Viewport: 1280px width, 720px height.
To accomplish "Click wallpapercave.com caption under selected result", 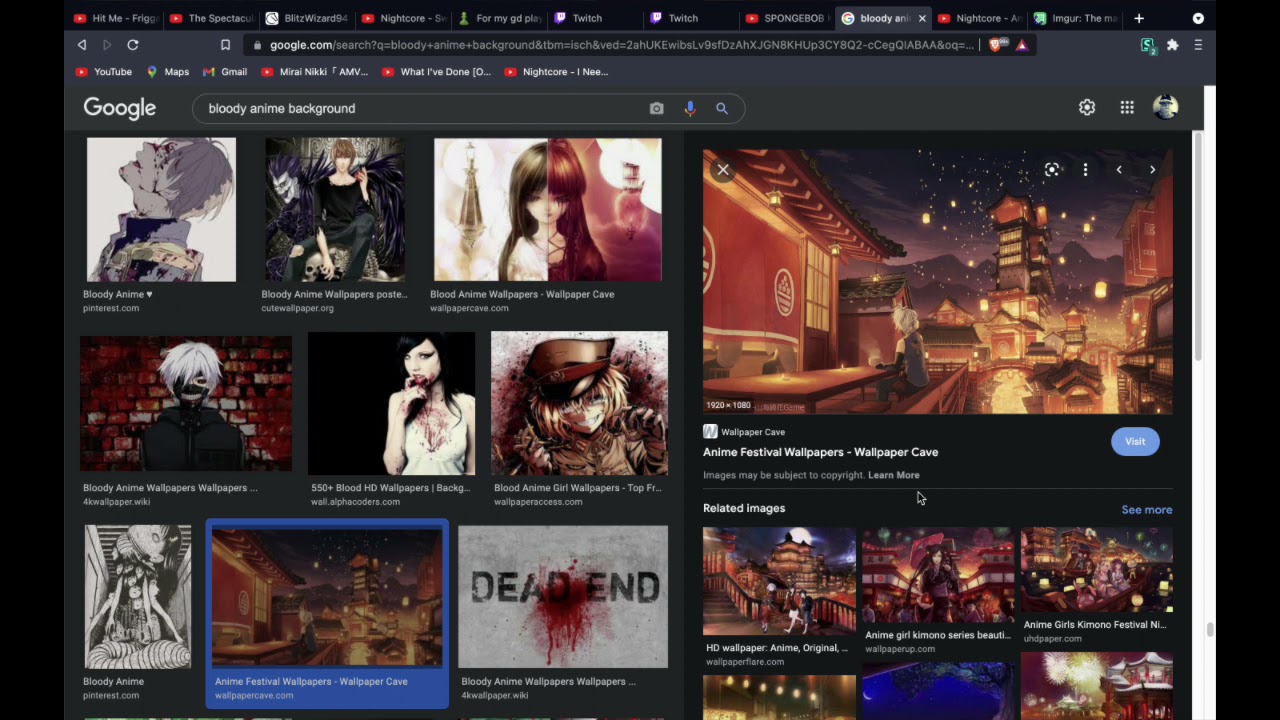I will click(254, 695).
